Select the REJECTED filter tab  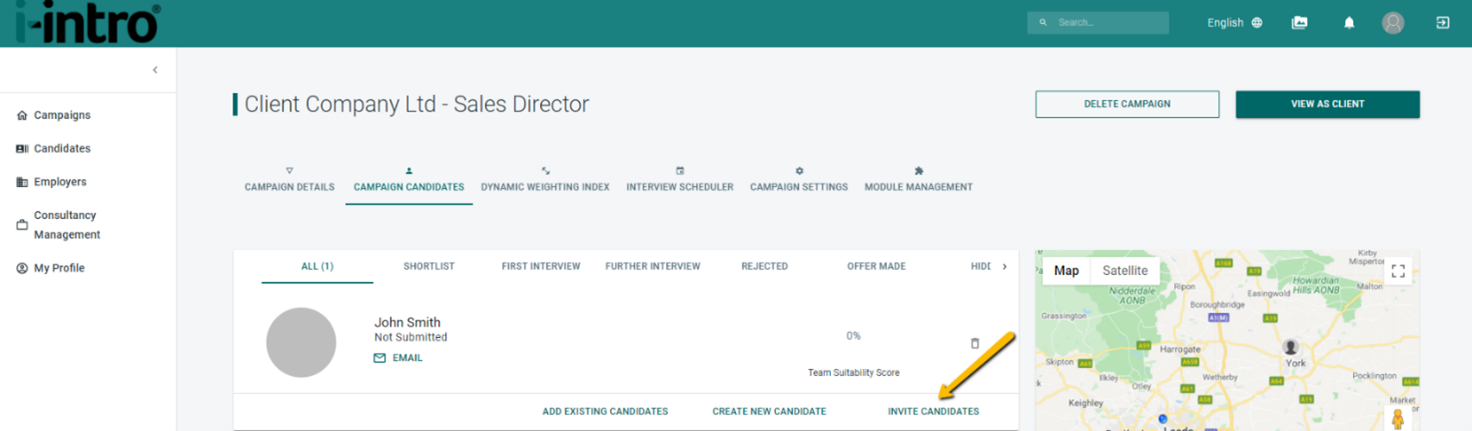(x=765, y=266)
